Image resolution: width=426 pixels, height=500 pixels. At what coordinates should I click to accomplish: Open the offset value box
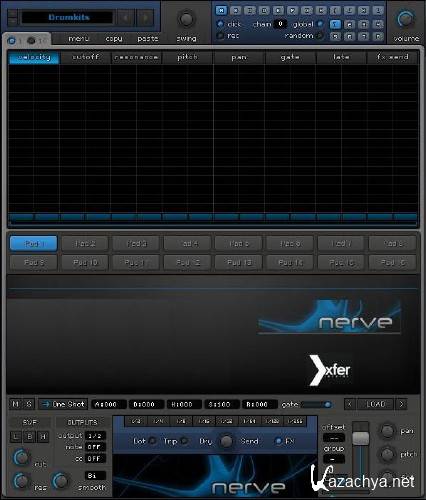[x=334, y=438]
